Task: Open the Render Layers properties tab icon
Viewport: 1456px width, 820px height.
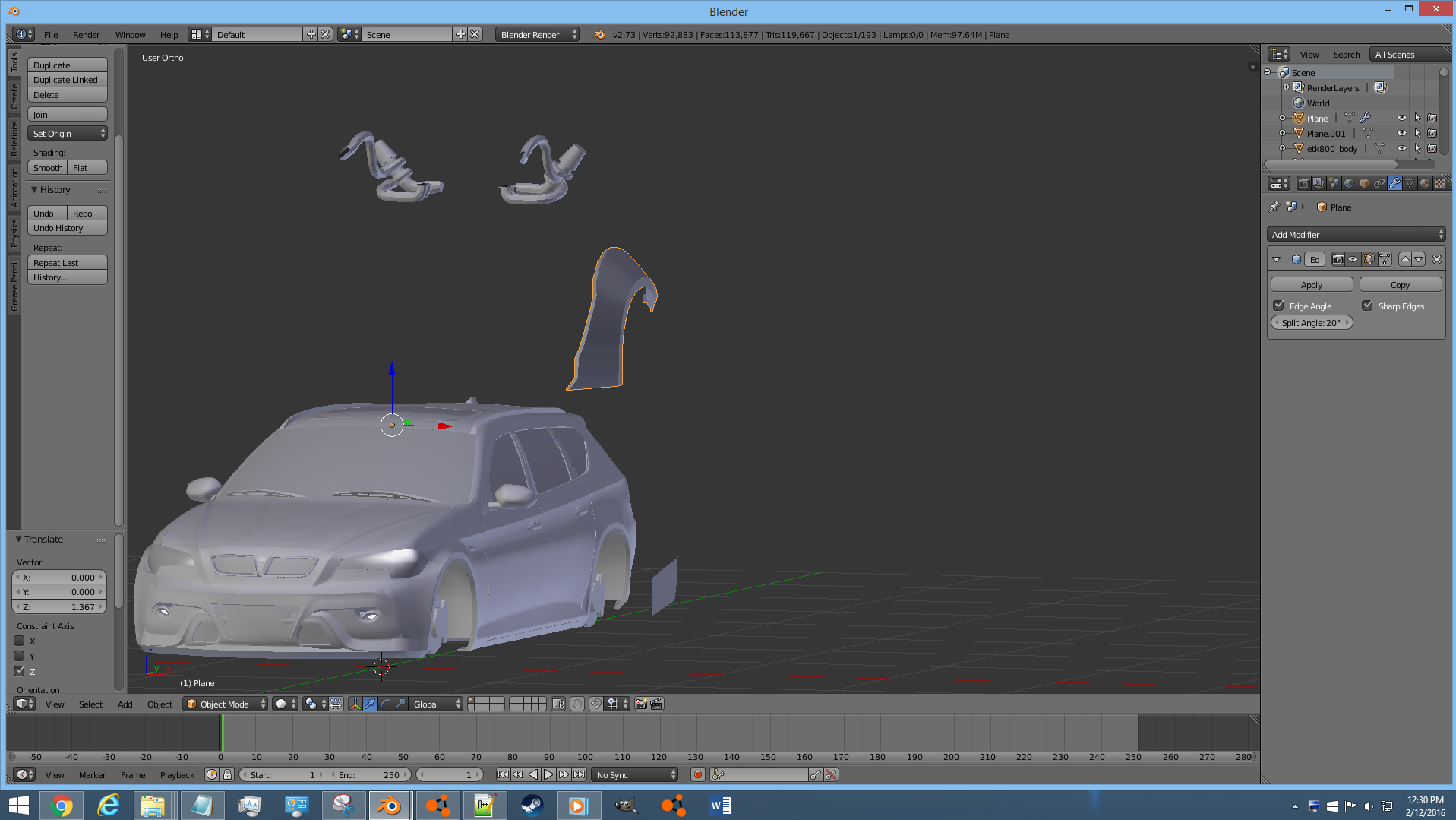Action: click(x=1319, y=183)
